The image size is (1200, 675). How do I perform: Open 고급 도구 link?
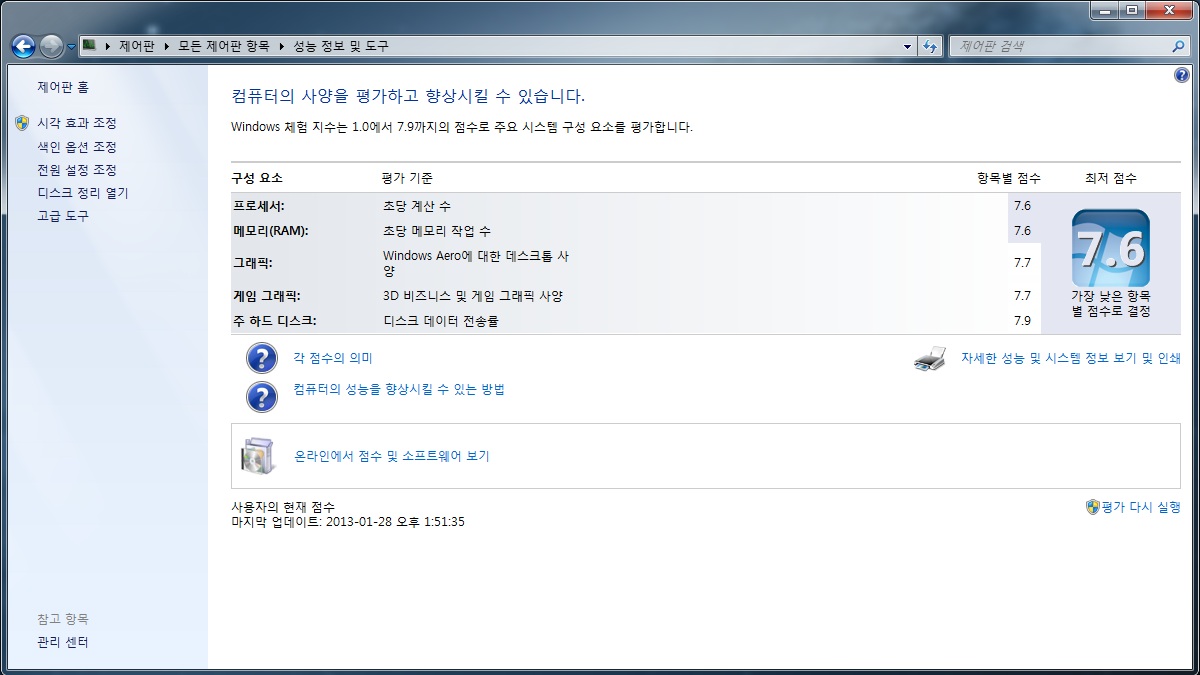click(63, 216)
